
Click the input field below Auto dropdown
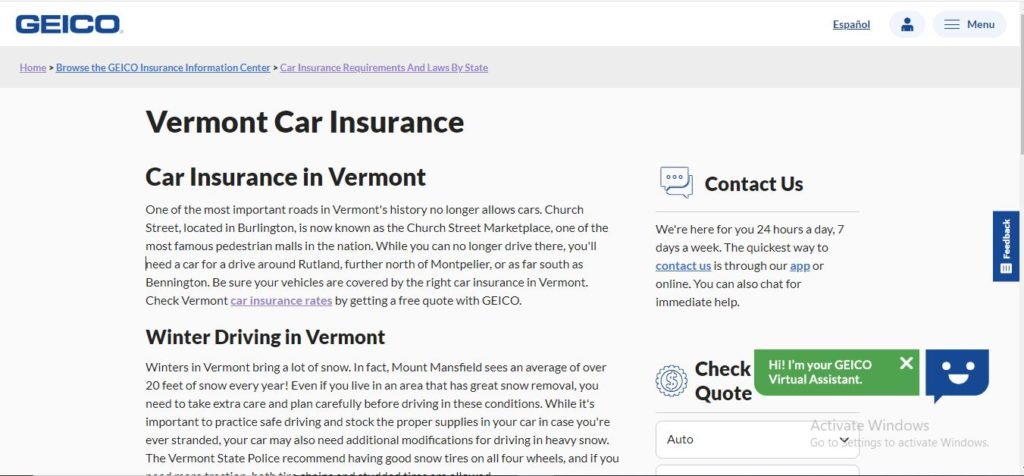coord(757,470)
